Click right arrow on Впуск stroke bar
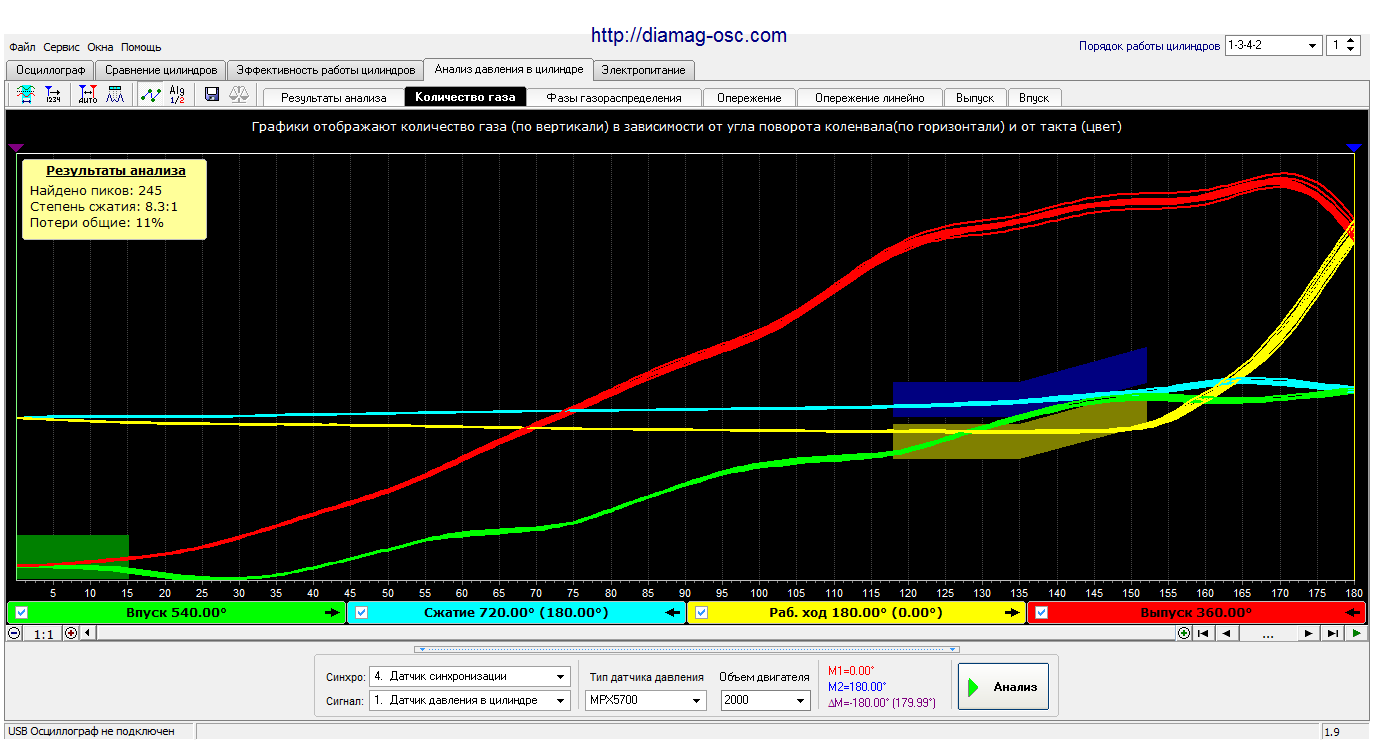 (x=333, y=613)
